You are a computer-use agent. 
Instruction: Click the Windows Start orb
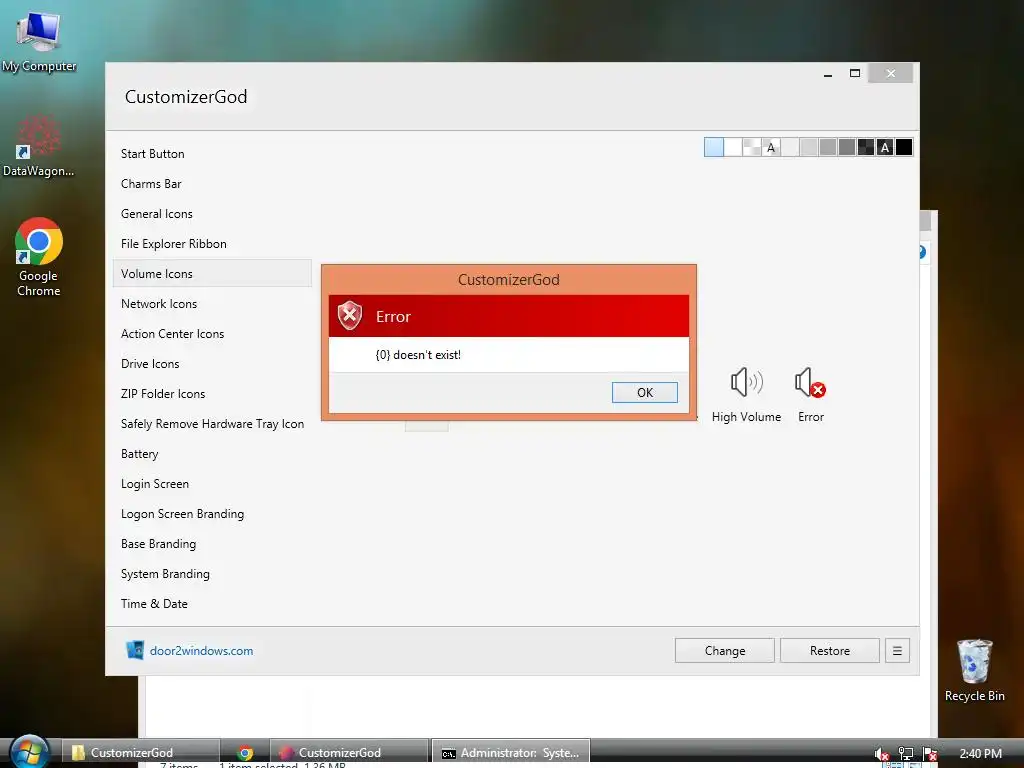[29, 752]
